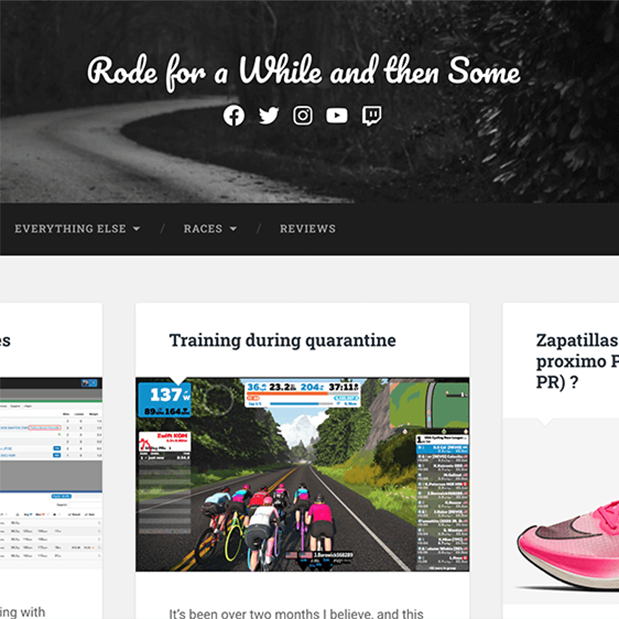This screenshot has height=619, width=619.
Task: Open the Races menu item
Action: (203, 229)
